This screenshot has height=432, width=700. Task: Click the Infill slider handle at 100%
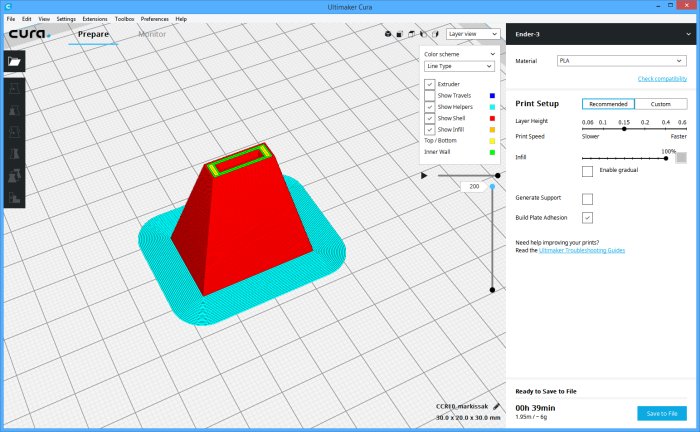tap(666, 158)
